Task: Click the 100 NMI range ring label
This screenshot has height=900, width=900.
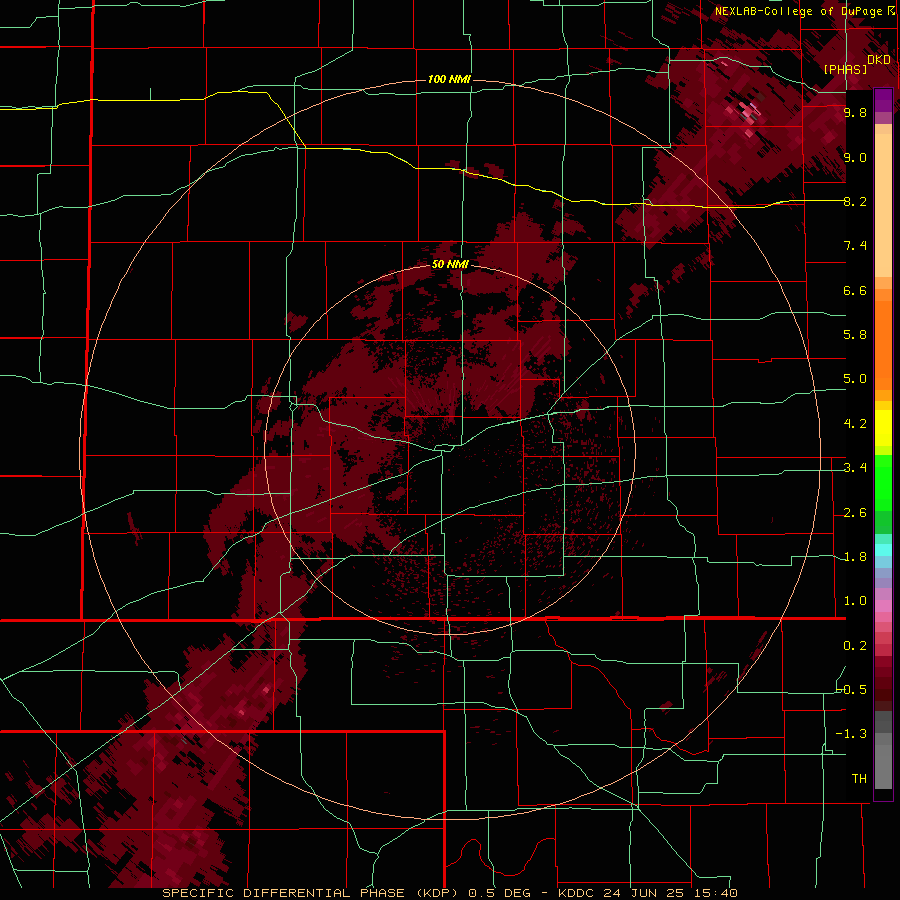Action: 449,79
